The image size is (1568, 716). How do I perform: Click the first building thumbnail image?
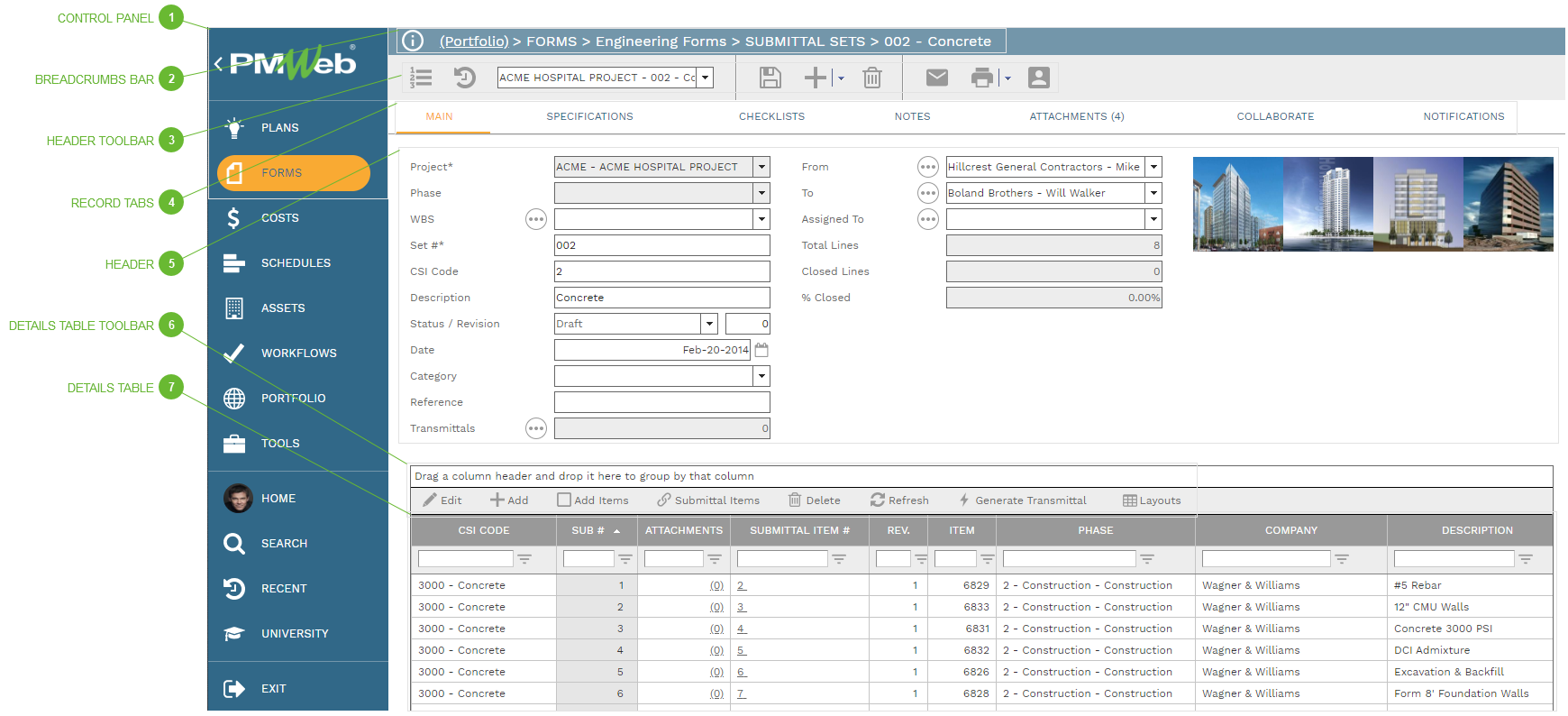tap(1238, 204)
